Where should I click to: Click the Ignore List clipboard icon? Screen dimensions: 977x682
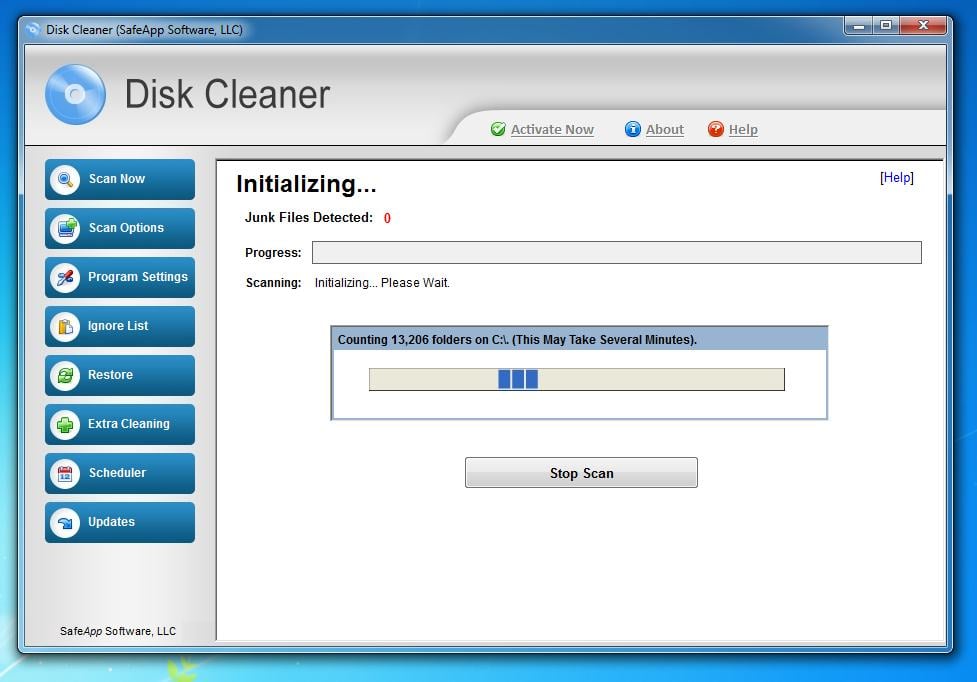65,326
